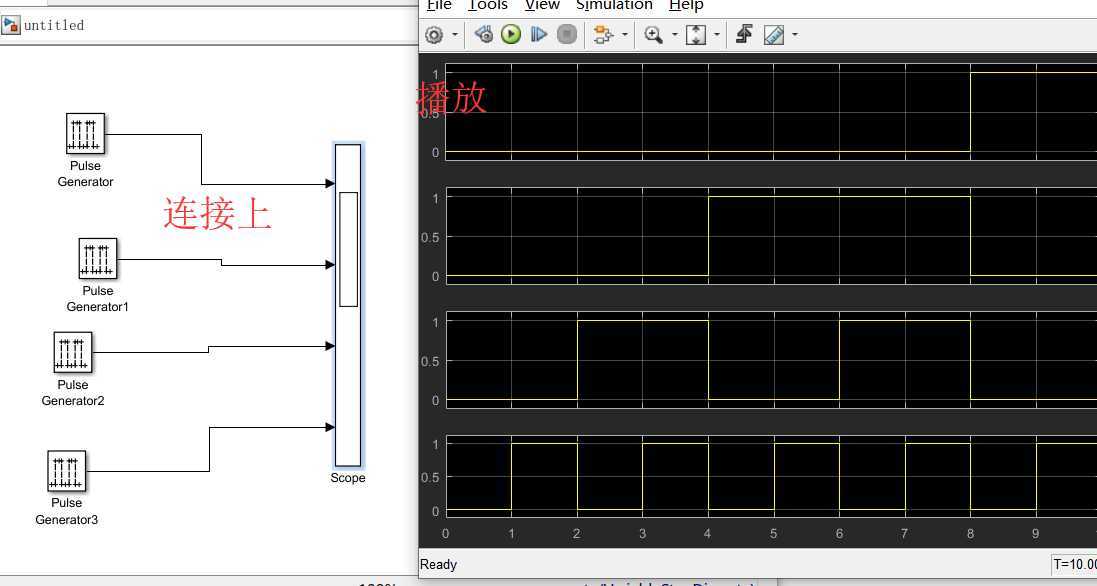The image size is (1097, 586).
Task: Select the Pulse Generator3 block
Action: point(66,471)
